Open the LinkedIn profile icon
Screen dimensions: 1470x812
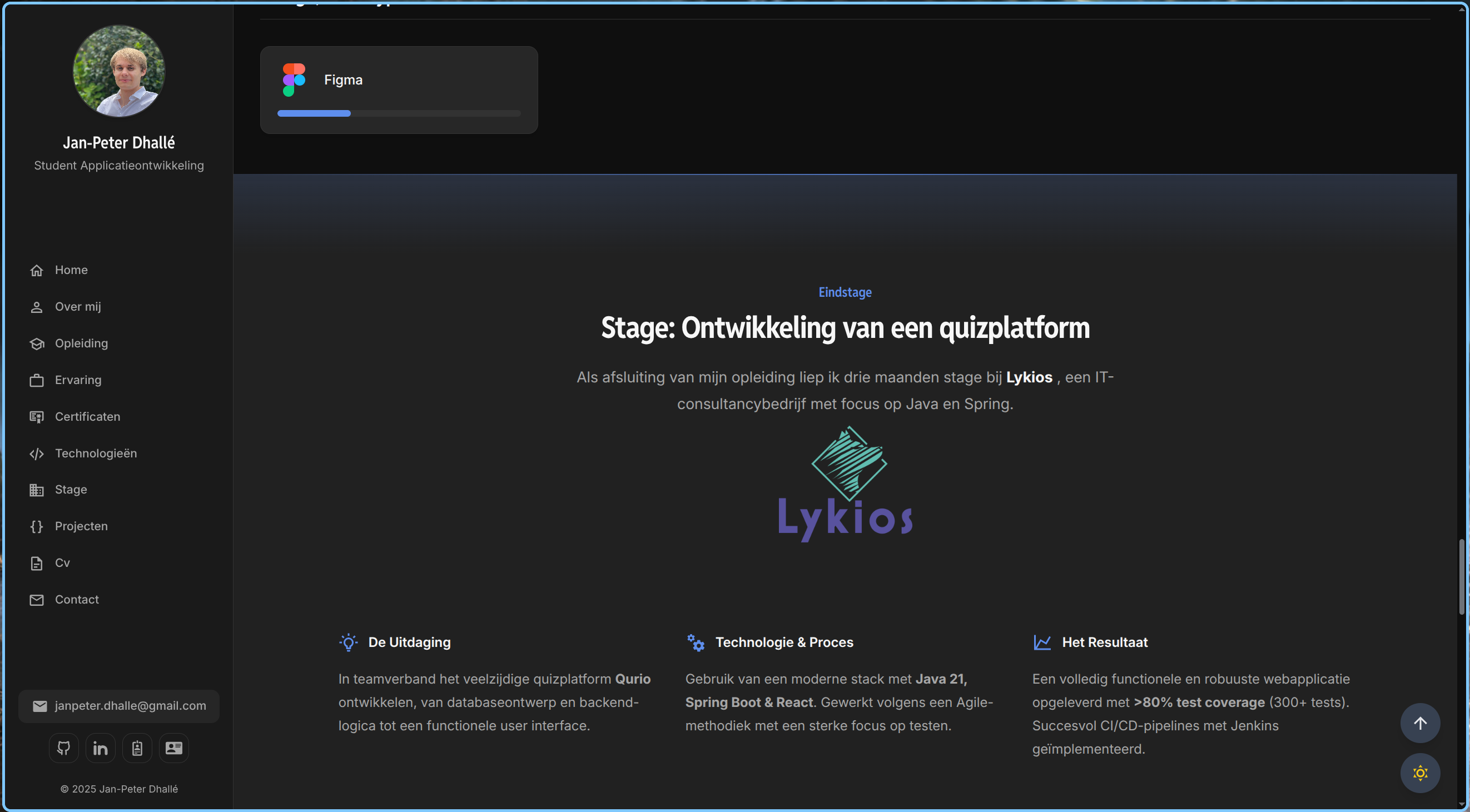coord(101,748)
